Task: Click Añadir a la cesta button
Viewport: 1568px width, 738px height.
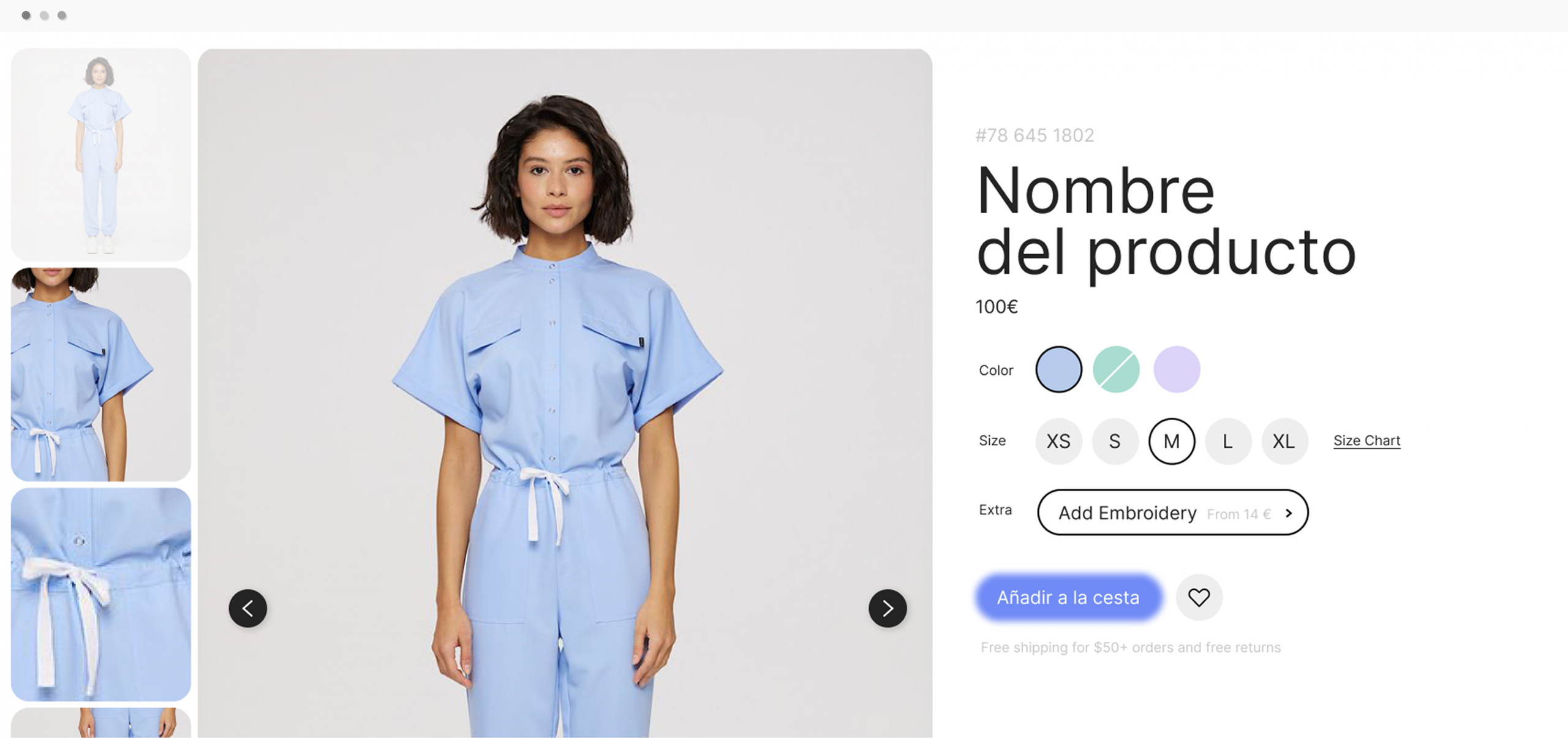Action: (x=1068, y=597)
